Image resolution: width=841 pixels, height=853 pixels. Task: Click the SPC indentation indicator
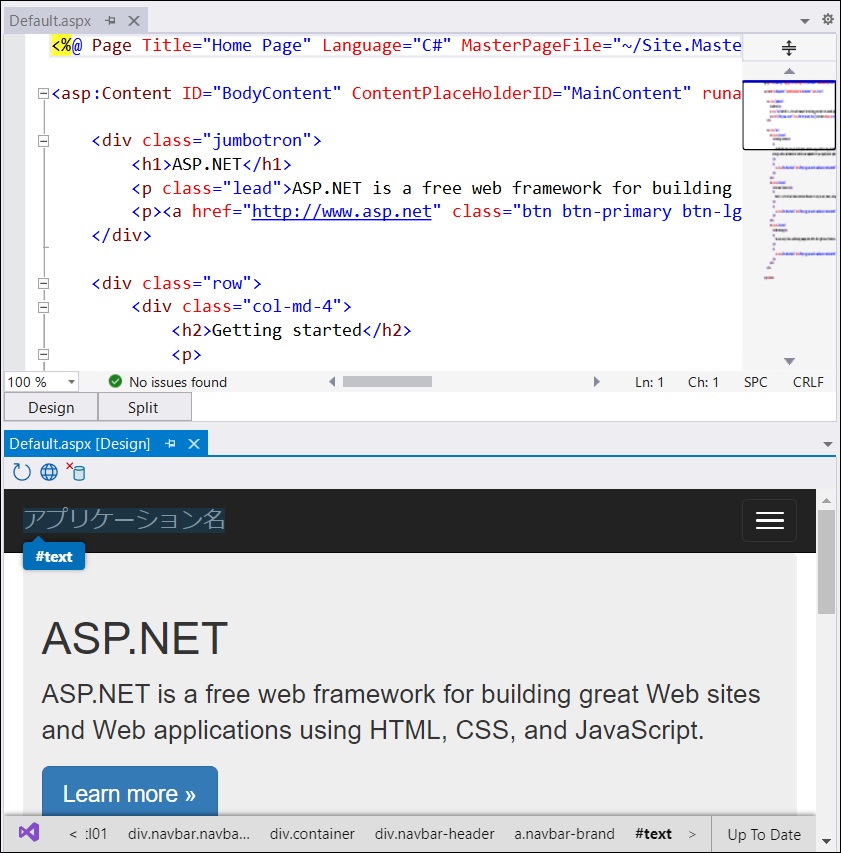[x=756, y=382]
